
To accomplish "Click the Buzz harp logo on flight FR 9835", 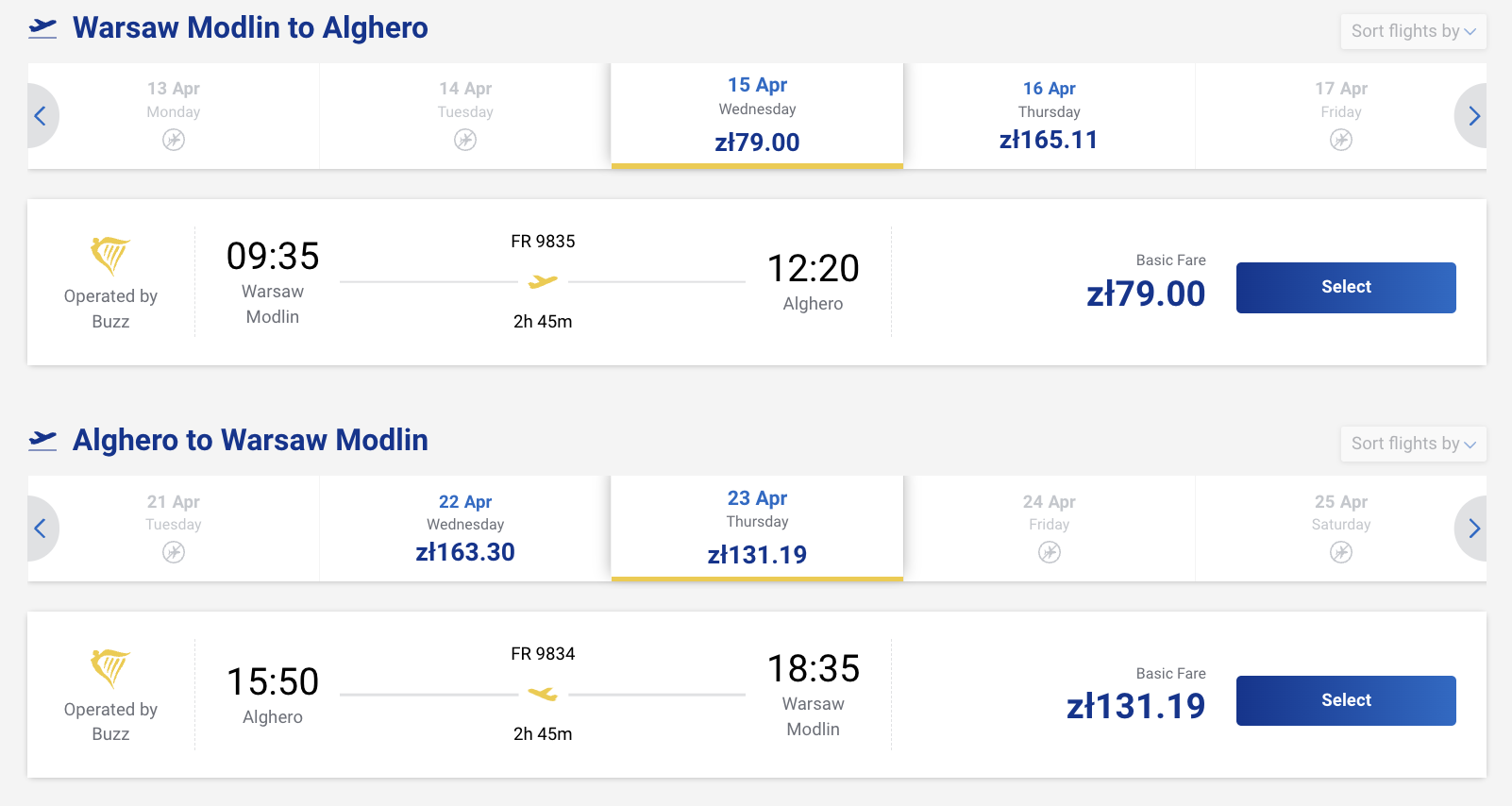I will [110, 255].
